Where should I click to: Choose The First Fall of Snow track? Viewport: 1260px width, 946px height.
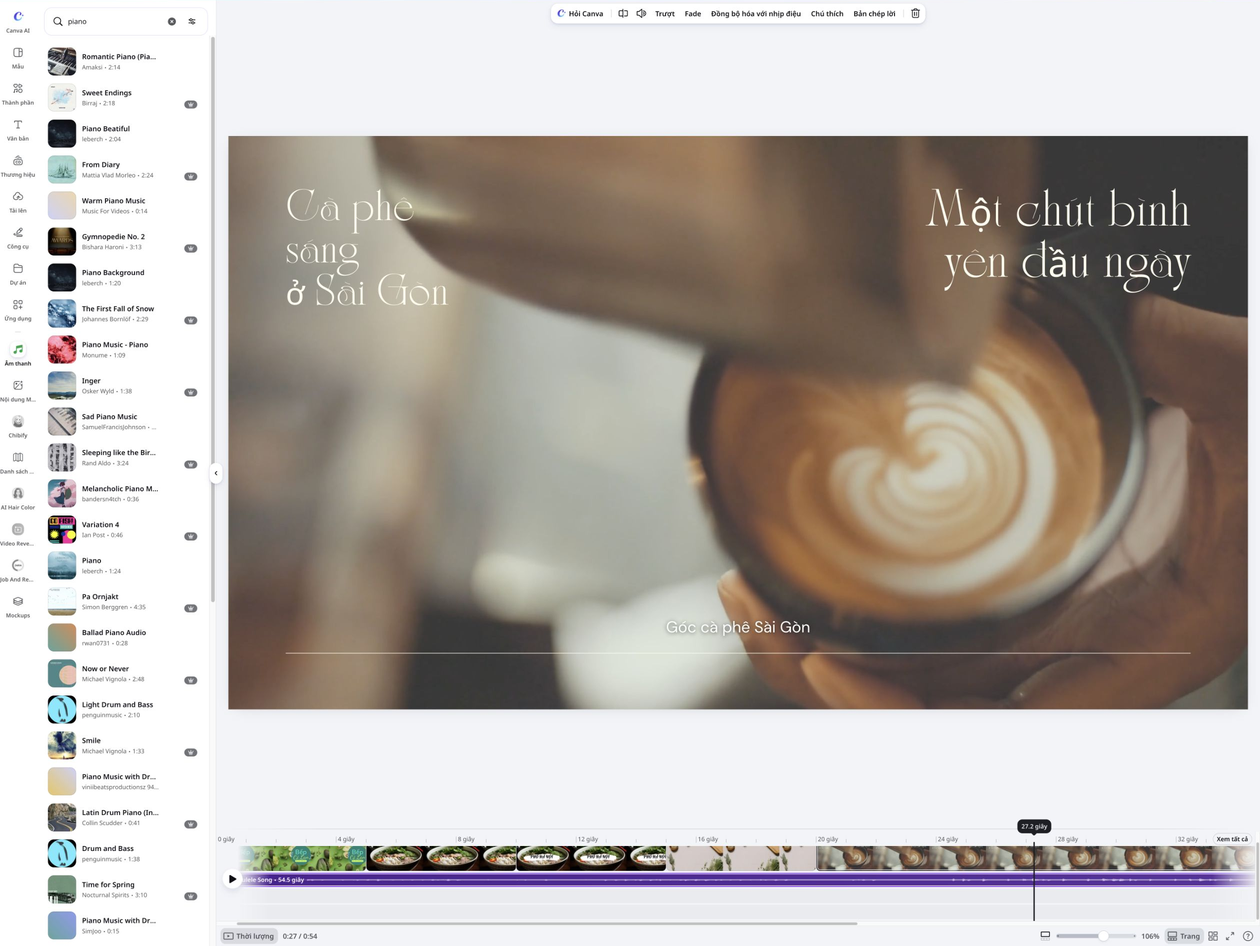pyautogui.click(x=122, y=313)
